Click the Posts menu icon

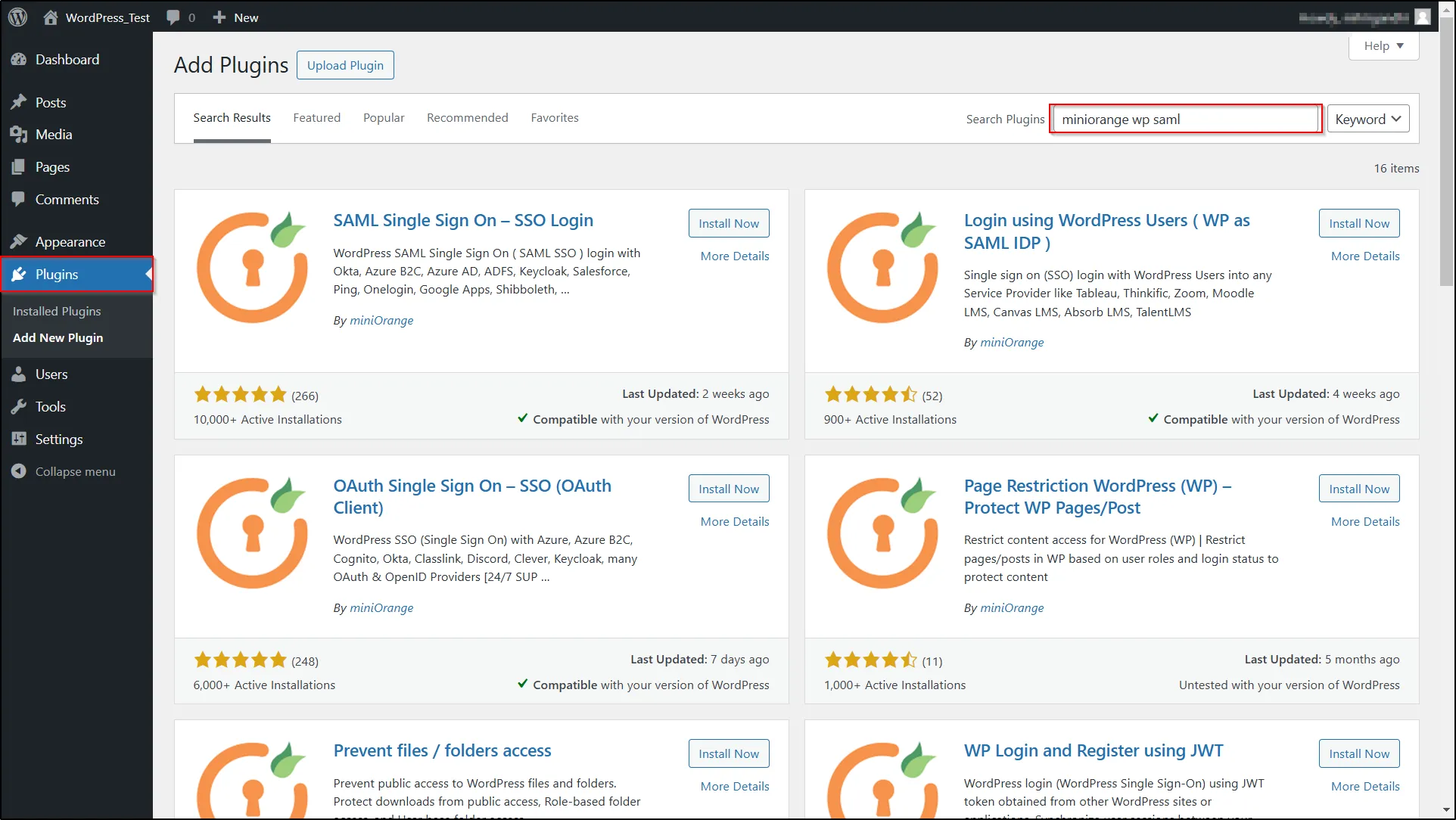20,102
